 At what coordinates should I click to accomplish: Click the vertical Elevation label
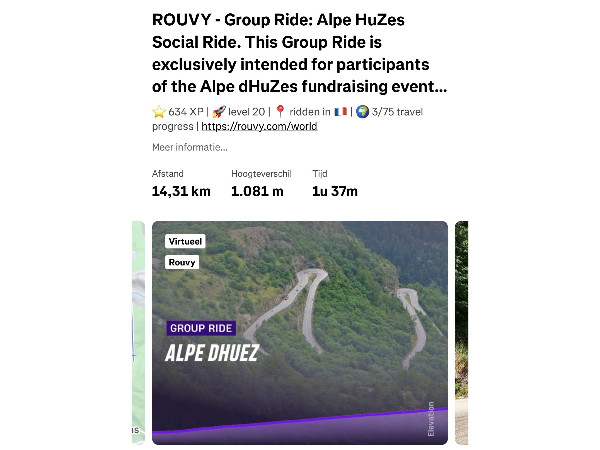point(431,418)
